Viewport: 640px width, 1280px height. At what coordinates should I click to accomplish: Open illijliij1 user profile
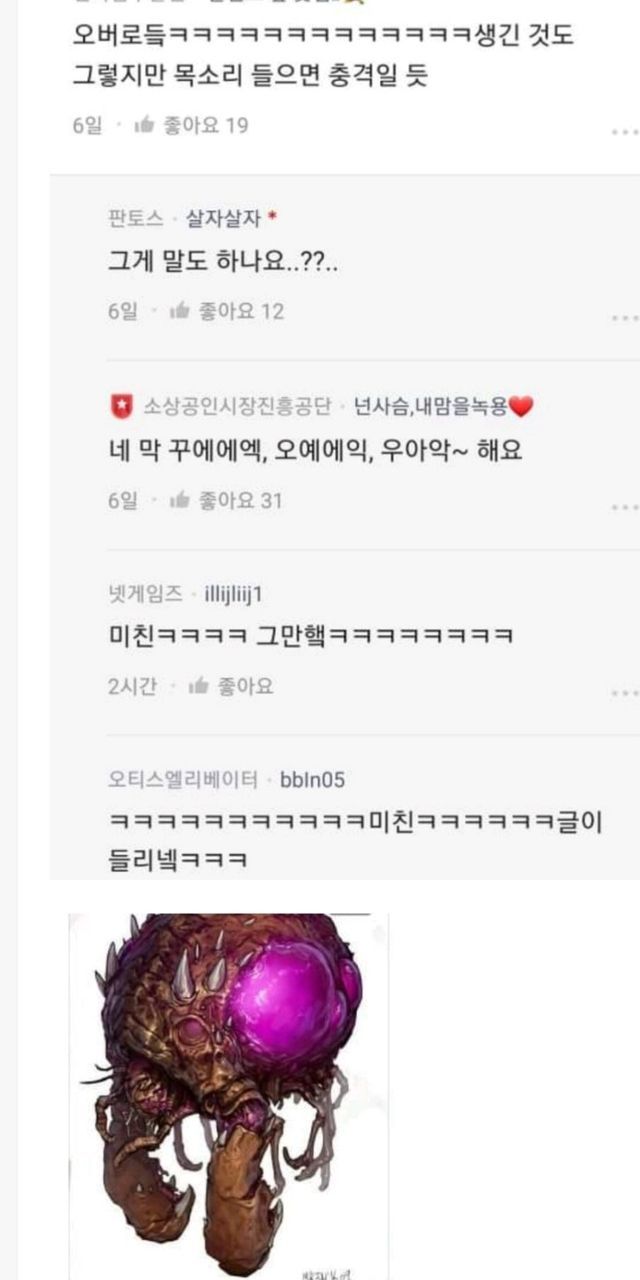(x=233, y=594)
